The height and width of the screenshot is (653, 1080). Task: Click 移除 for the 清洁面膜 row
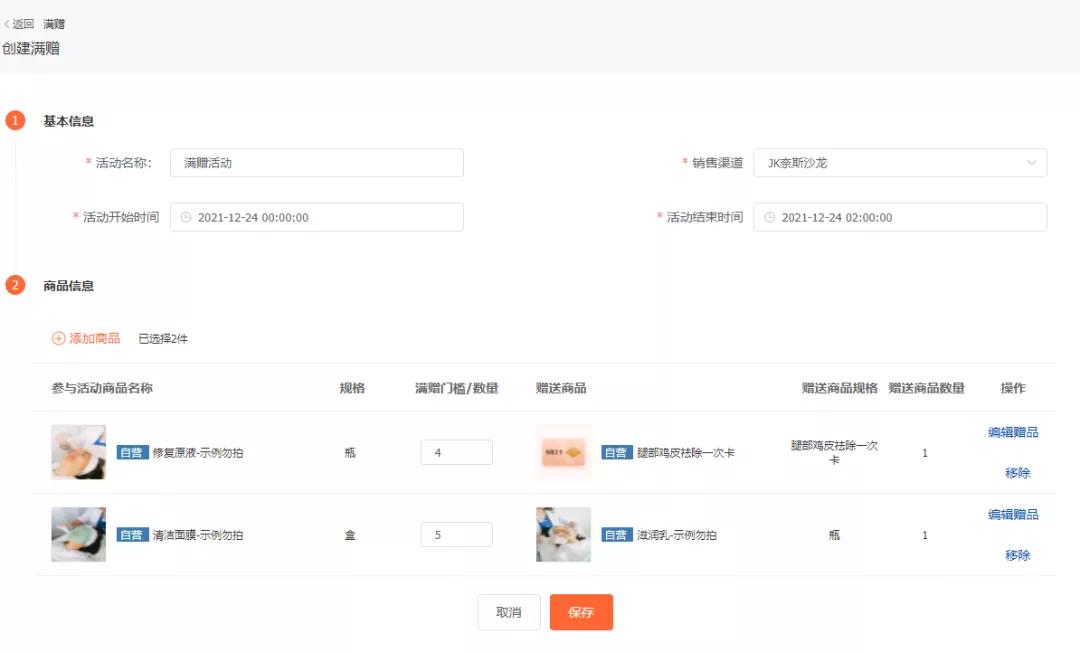pyautogui.click(x=1017, y=555)
